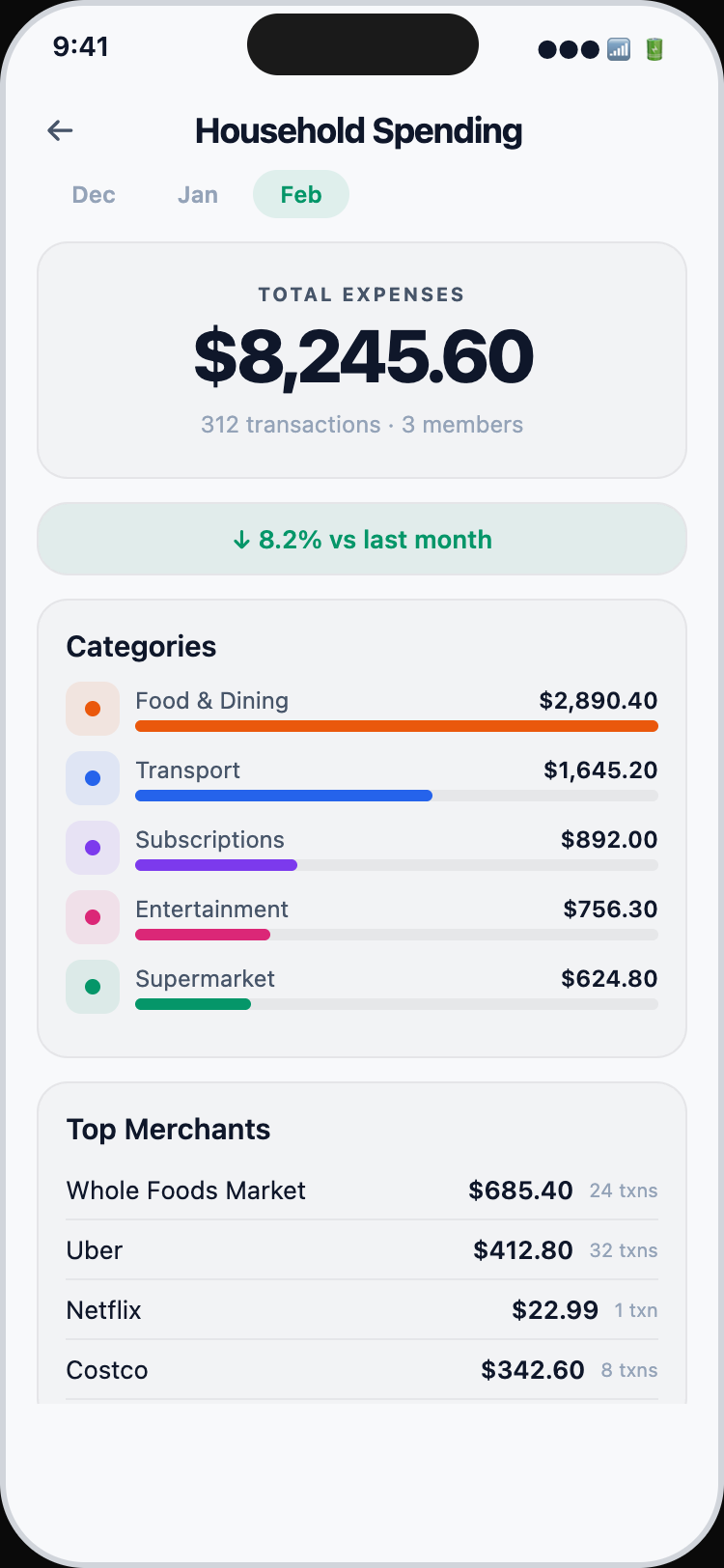Screen dimensions: 724x1568
Task: Tap the 8.2% vs last month banner
Action: 362,539
